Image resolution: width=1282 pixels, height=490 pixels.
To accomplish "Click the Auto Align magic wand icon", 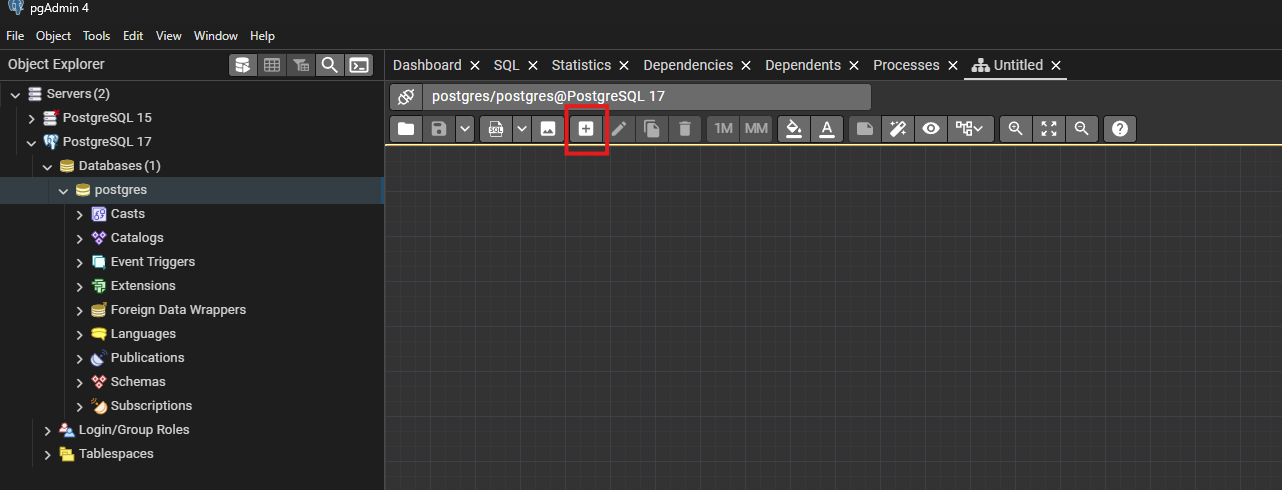I will [x=898, y=129].
